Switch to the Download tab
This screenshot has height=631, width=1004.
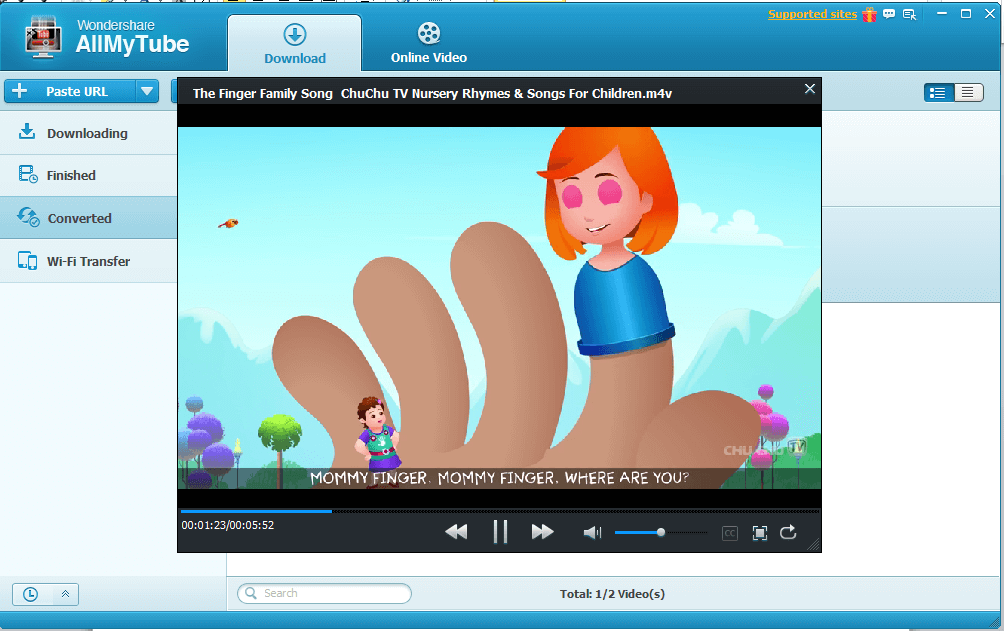pyautogui.click(x=295, y=44)
